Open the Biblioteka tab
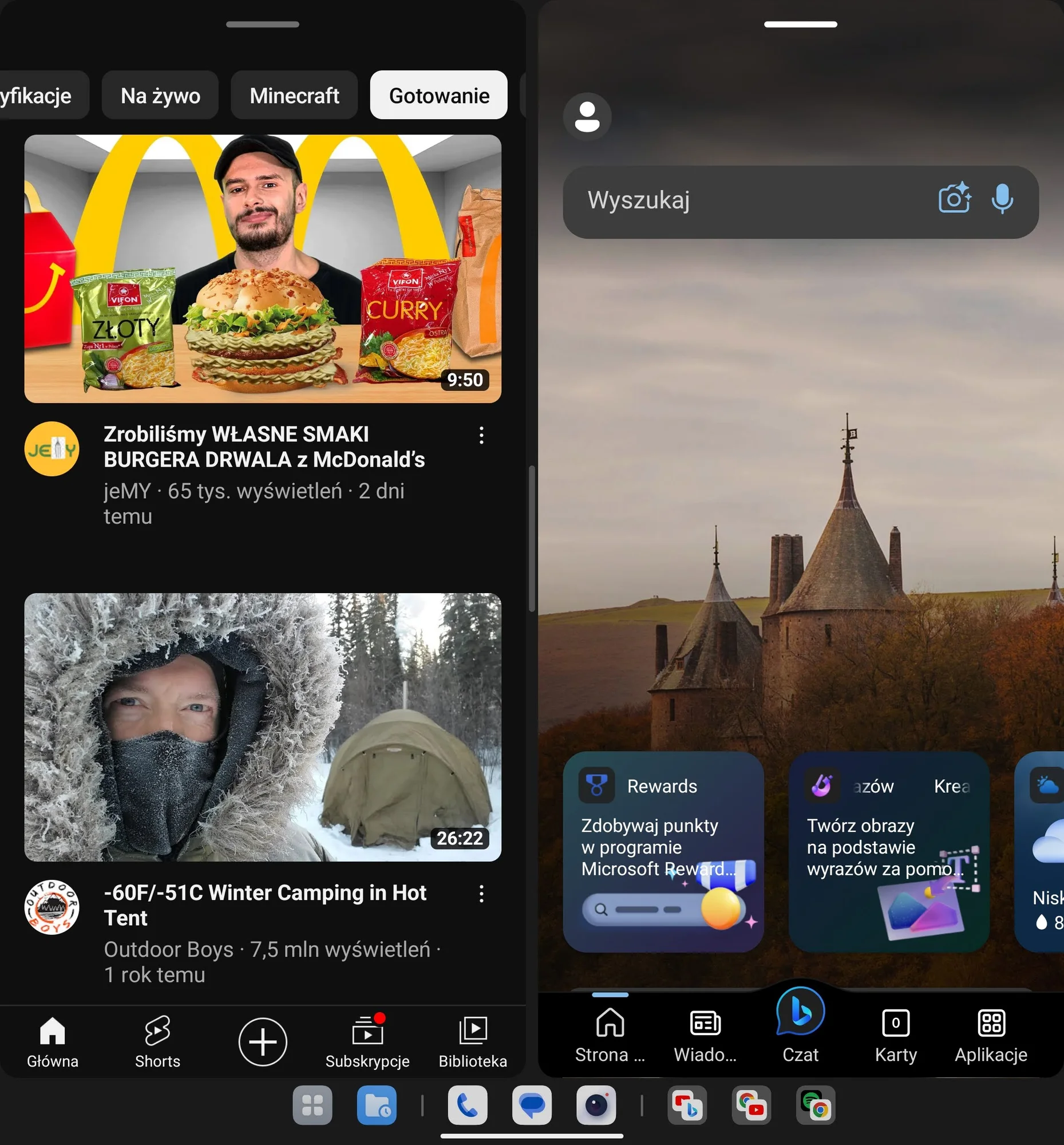 [x=473, y=1042]
